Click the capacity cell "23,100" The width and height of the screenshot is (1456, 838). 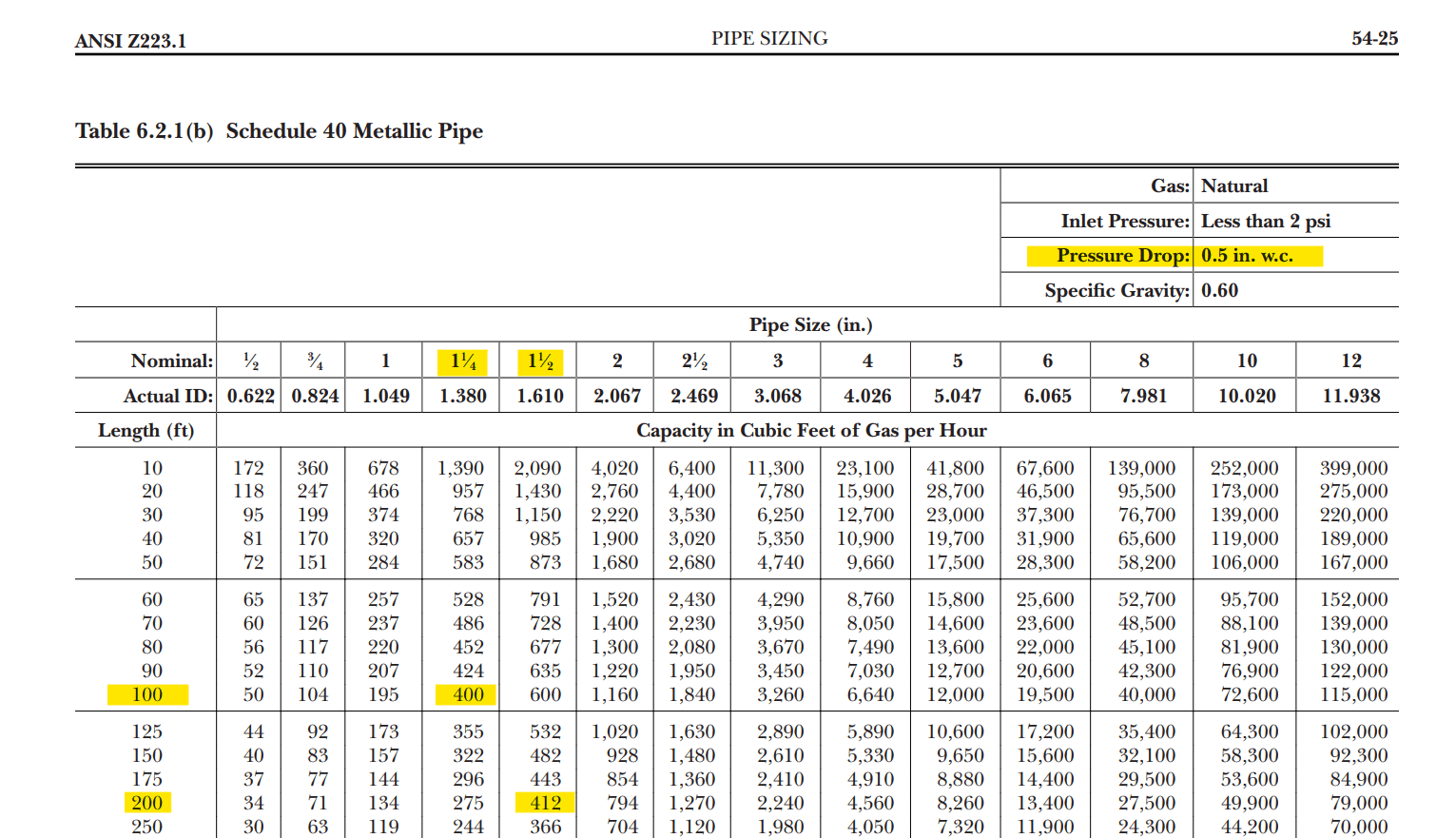[865, 468]
